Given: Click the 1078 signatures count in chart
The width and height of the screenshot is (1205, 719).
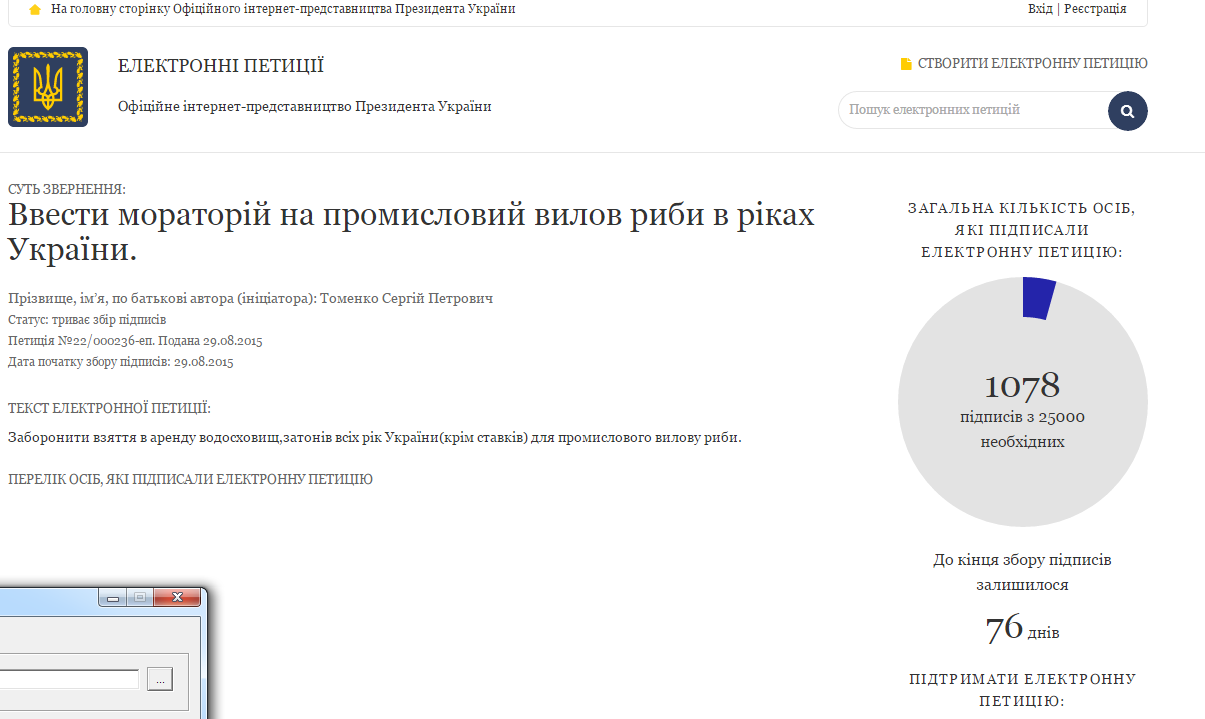Looking at the screenshot, I should pos(1022,385).
